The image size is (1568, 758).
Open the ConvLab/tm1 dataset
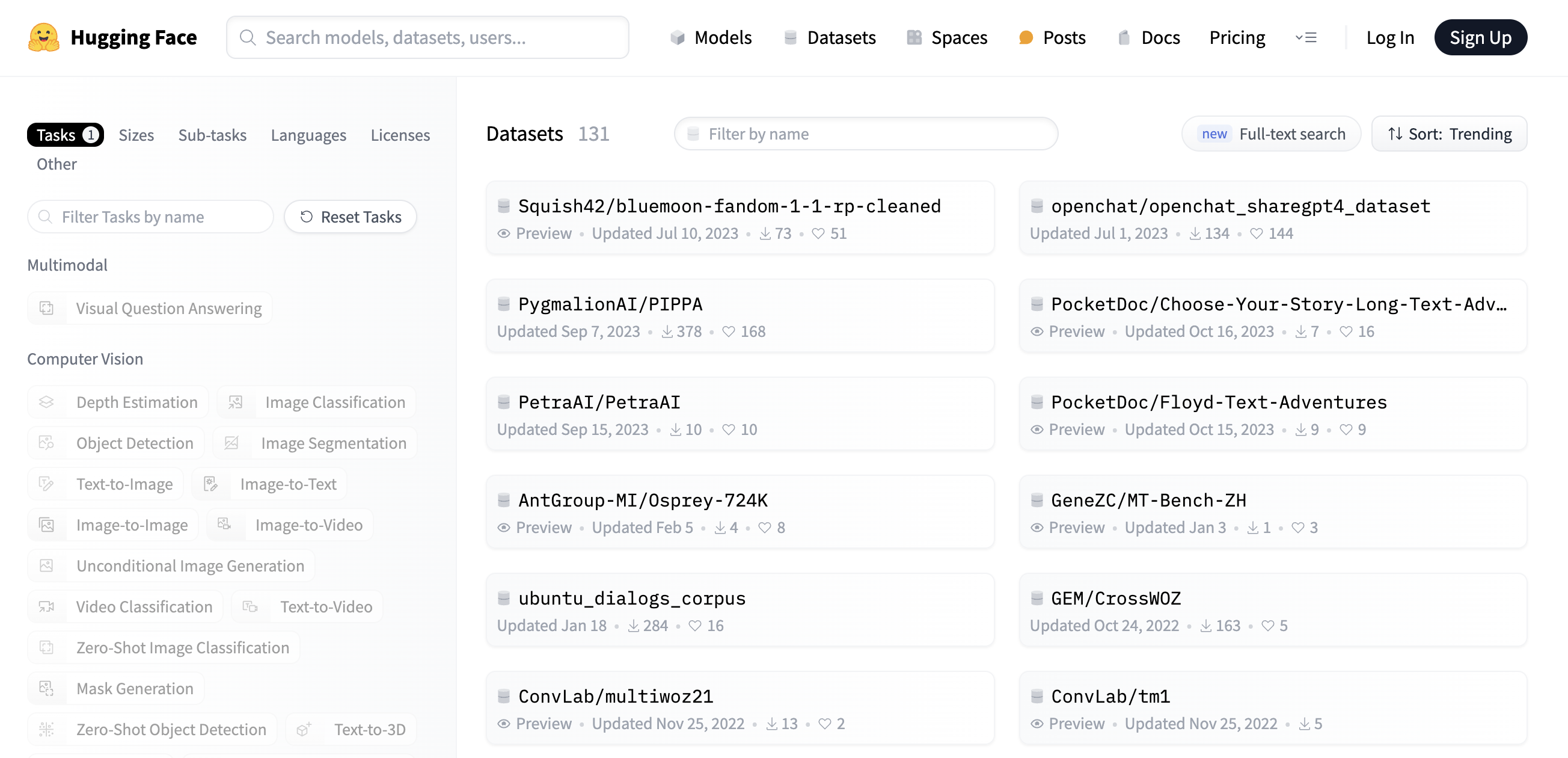tap(1273, 707)
